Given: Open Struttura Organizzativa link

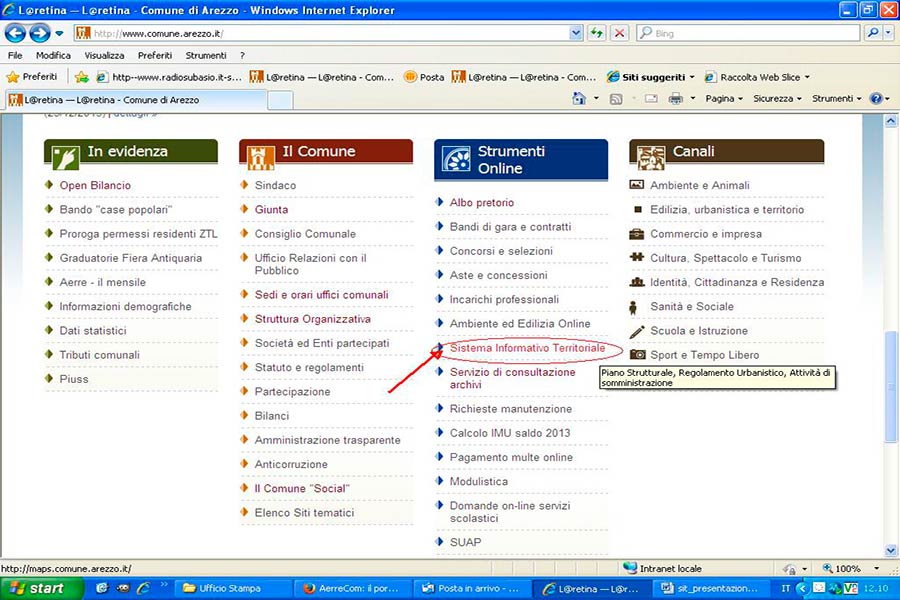Looking at the screenshot, I should (313, 319).
